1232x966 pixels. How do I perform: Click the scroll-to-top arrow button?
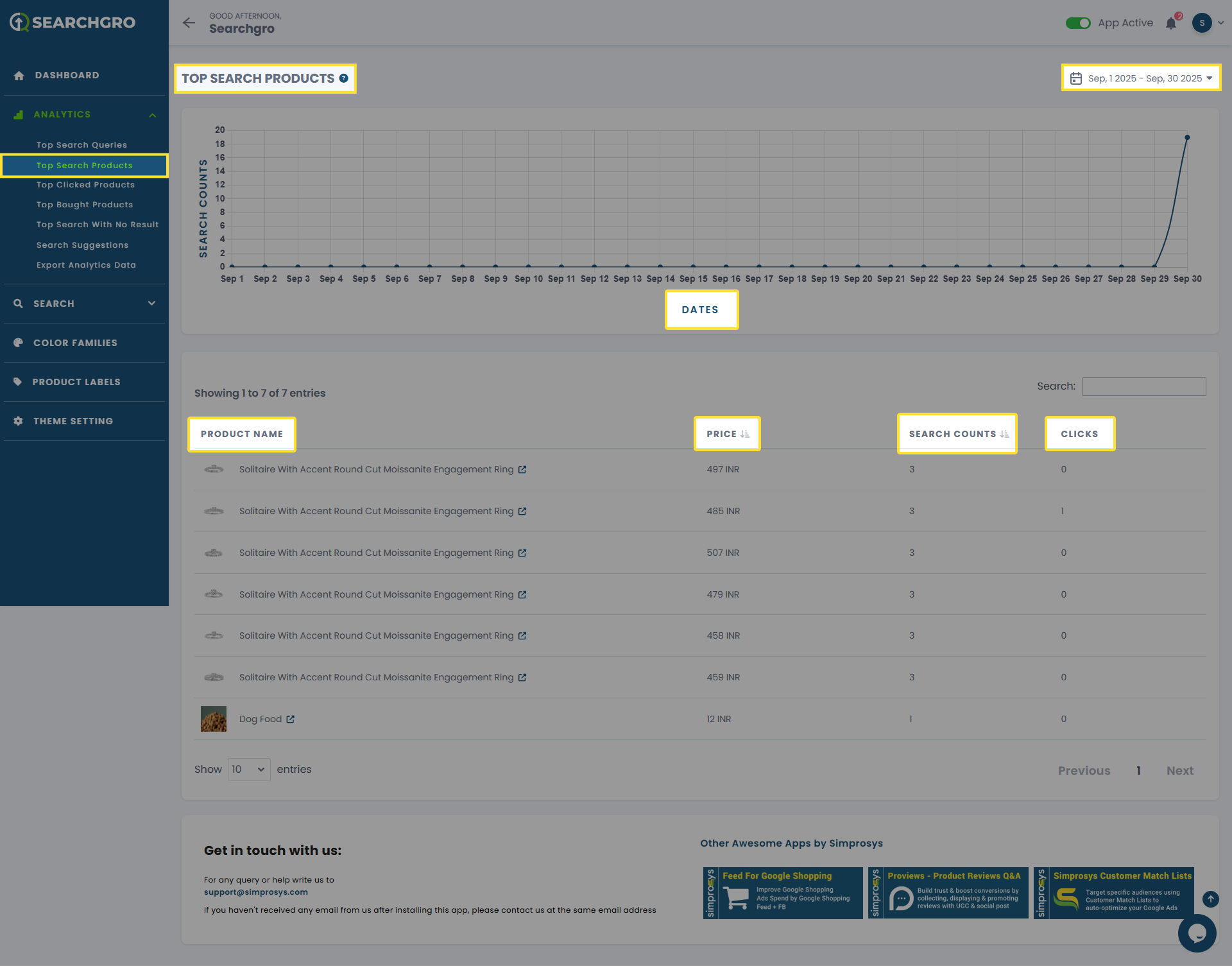point(1210,899)
